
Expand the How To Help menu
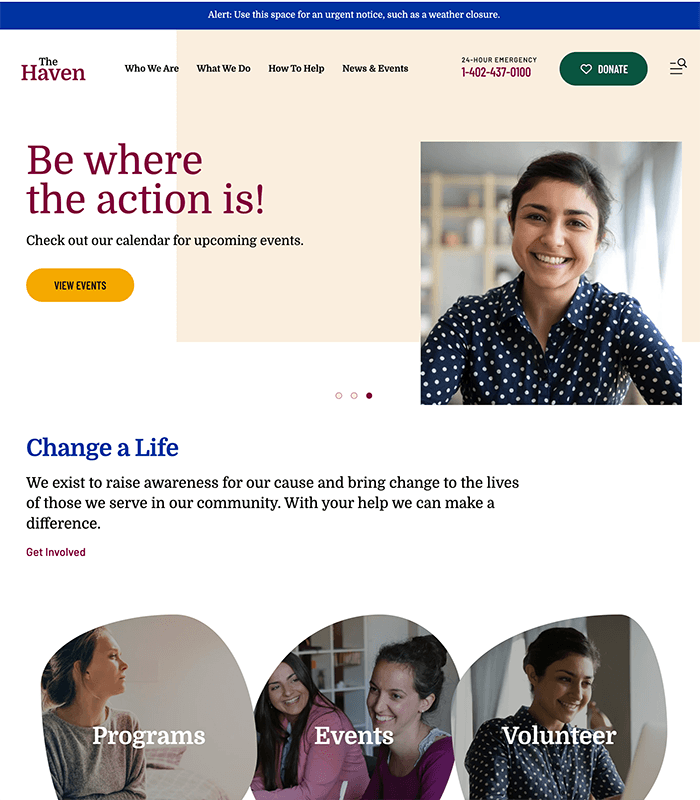[296, 68]
